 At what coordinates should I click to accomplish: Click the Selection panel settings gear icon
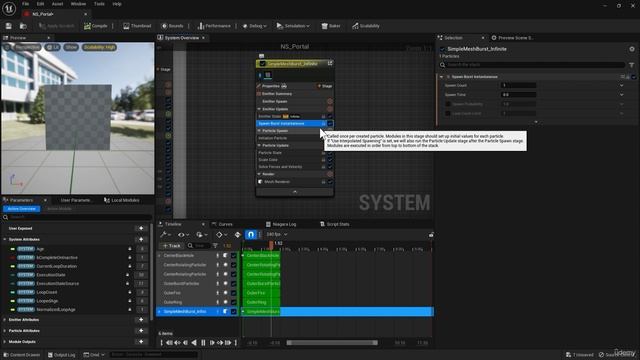point(632,49)
